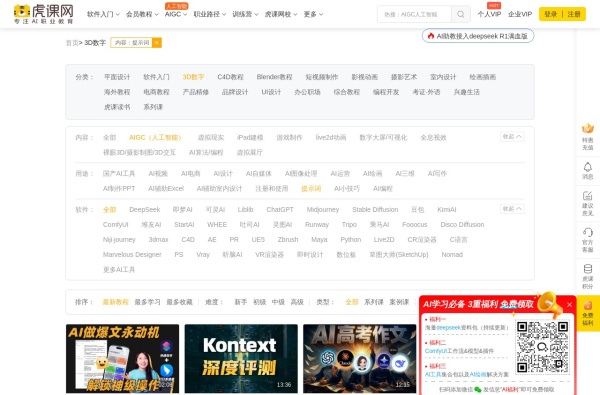This screenshot has height=395, width=600.
Task: Select 全部 in 内容 filter row
Action: point(109,137)
